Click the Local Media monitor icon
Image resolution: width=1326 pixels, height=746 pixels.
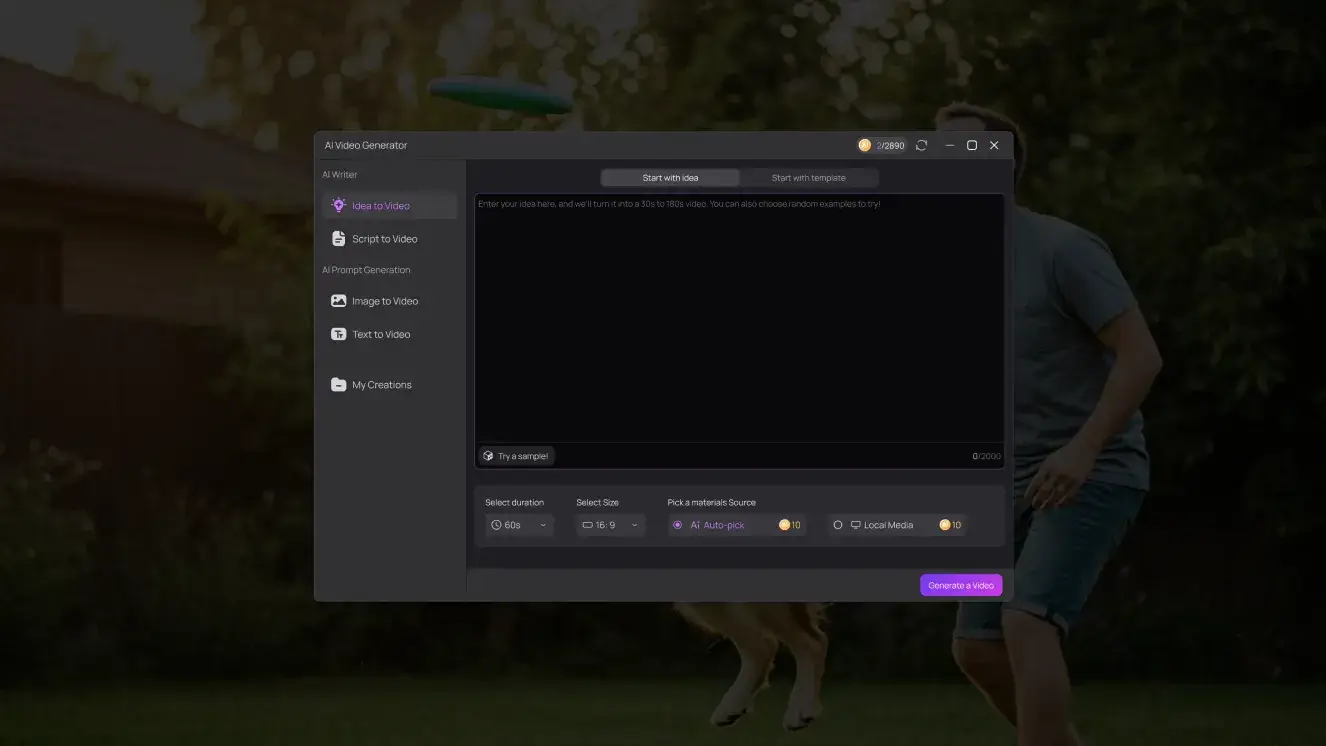pyautogui.click(x=855, y=525)
